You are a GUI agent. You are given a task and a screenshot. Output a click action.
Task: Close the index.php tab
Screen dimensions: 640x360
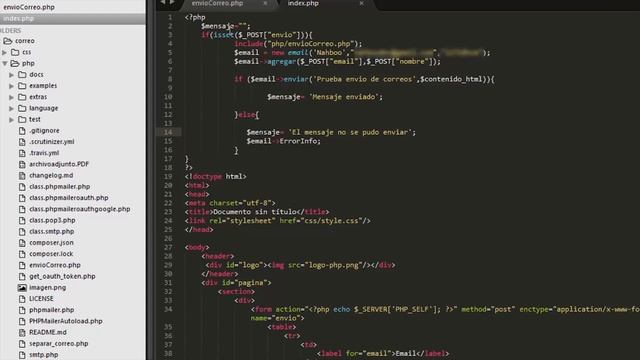(362, 3)
